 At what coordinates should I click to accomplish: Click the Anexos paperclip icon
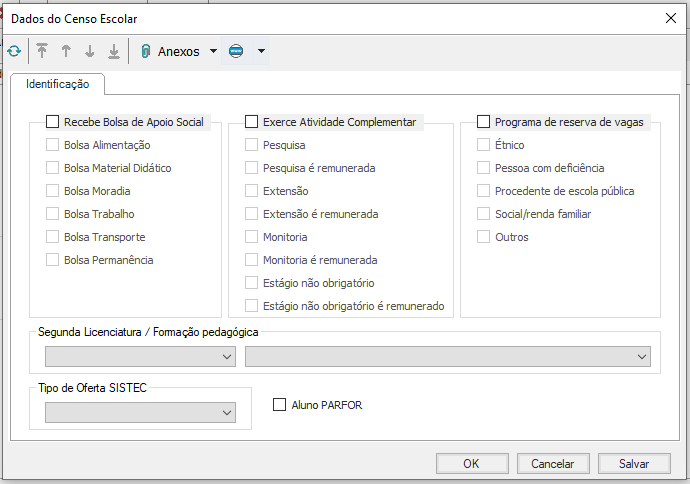click(x=146, y=51)
